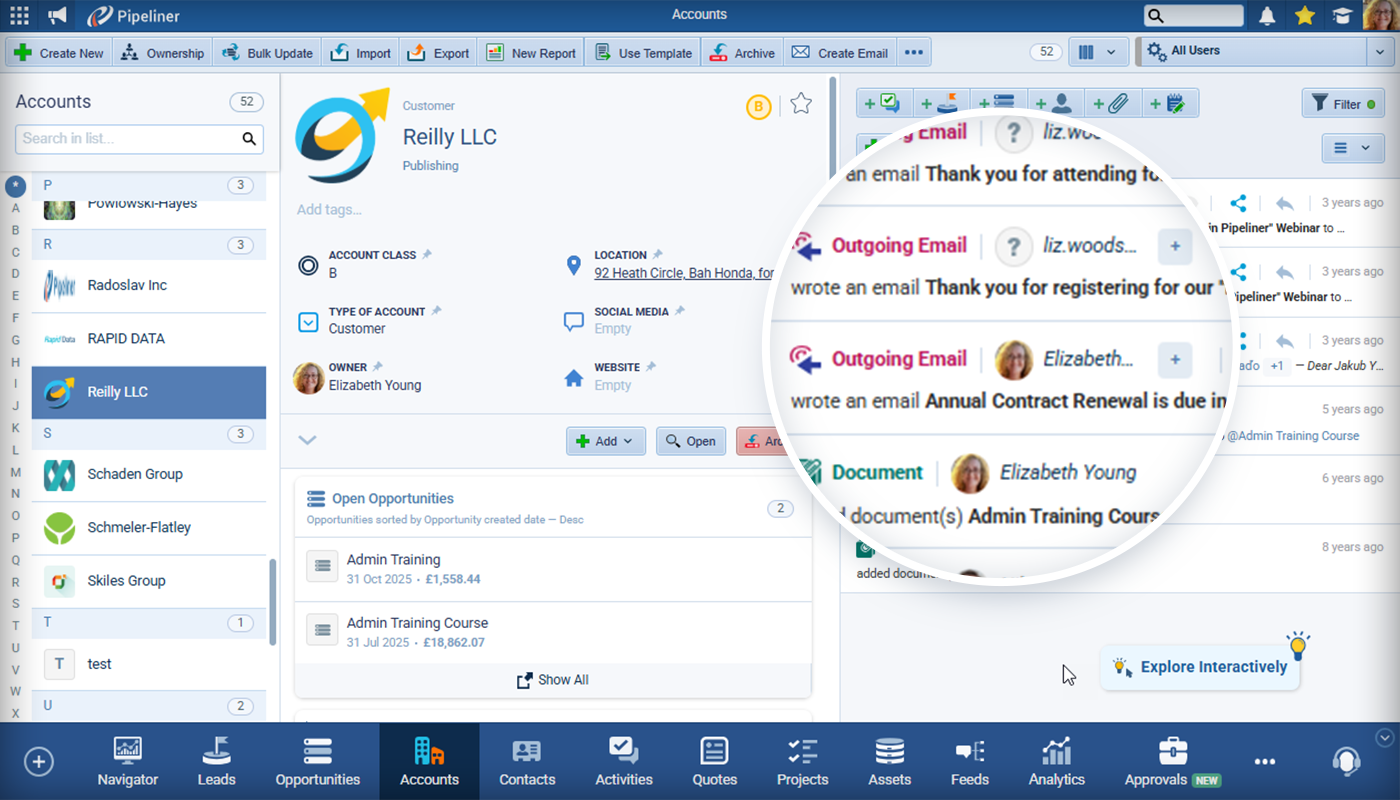Click the graduation cap learning icon

tap(1340, 15)
